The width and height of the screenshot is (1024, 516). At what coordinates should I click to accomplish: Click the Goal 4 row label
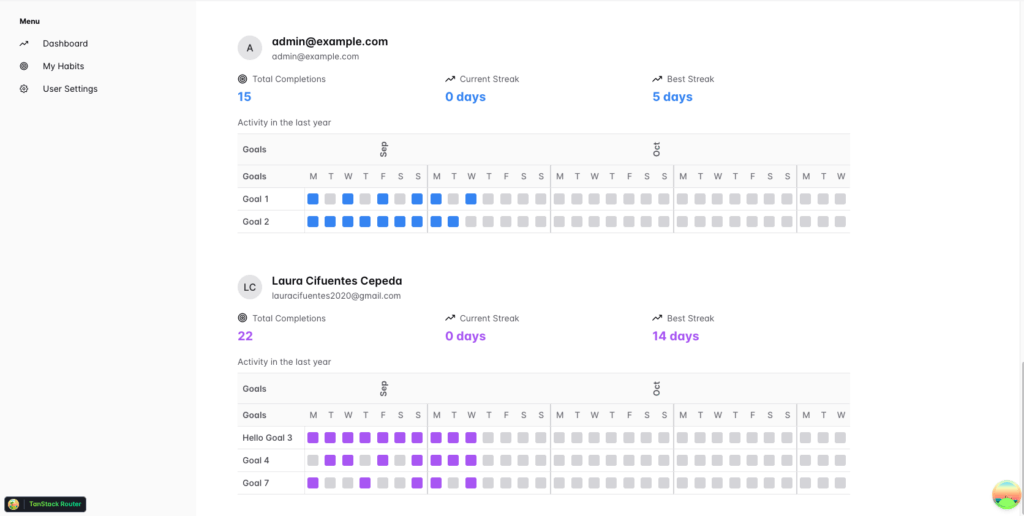[x=256, y=461]
